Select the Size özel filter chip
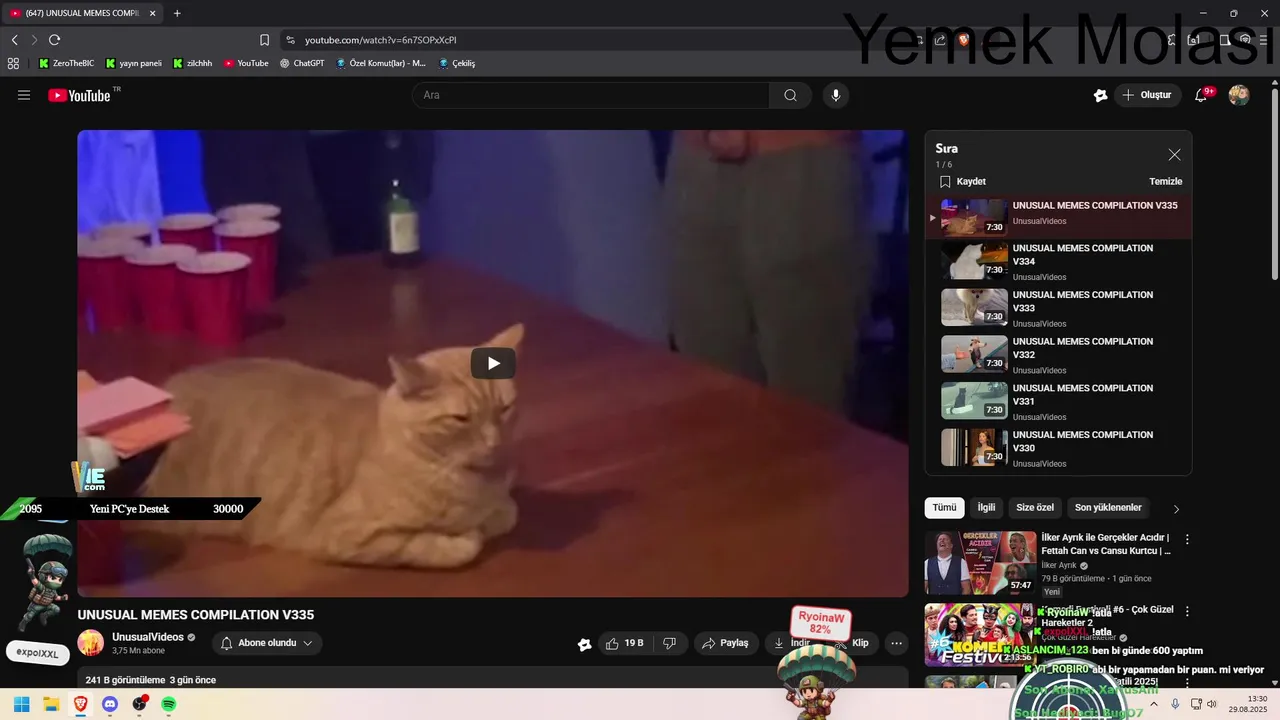The image size is (1280, 720). coord(1035,508)
